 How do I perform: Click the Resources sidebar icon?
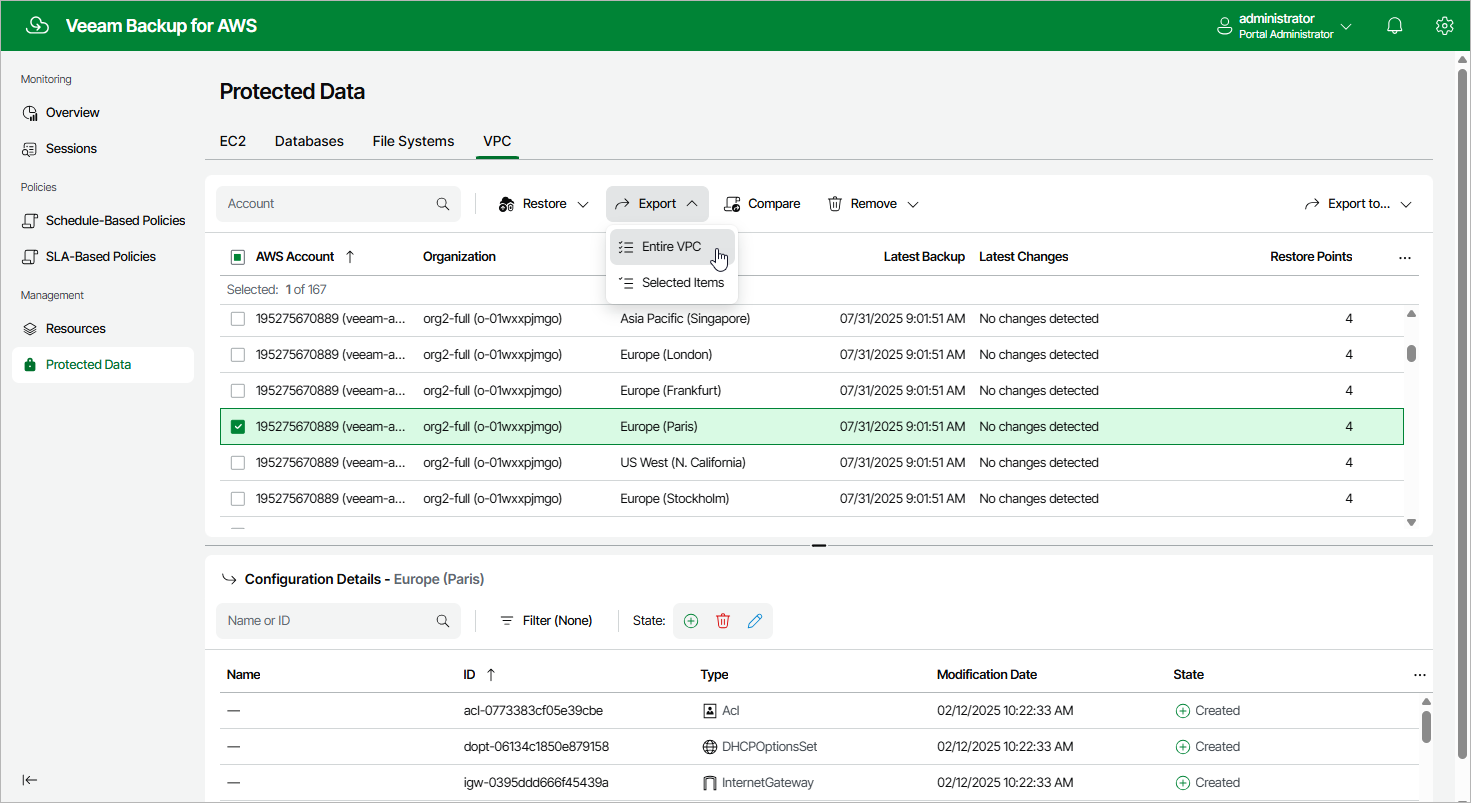click(x=30, y=329)
